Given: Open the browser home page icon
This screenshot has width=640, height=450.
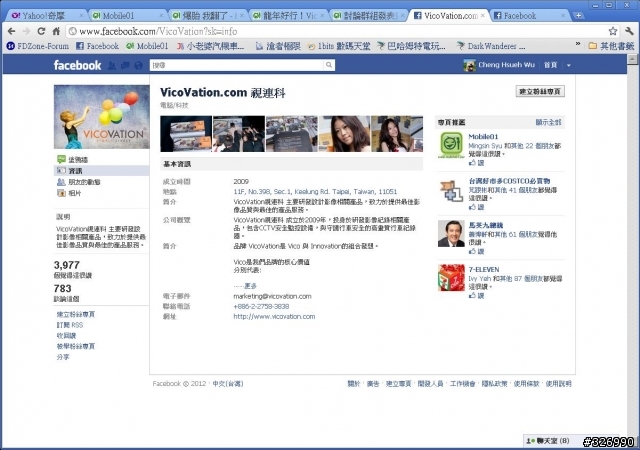Looking at the screenshot, I should tap(56, 31).
